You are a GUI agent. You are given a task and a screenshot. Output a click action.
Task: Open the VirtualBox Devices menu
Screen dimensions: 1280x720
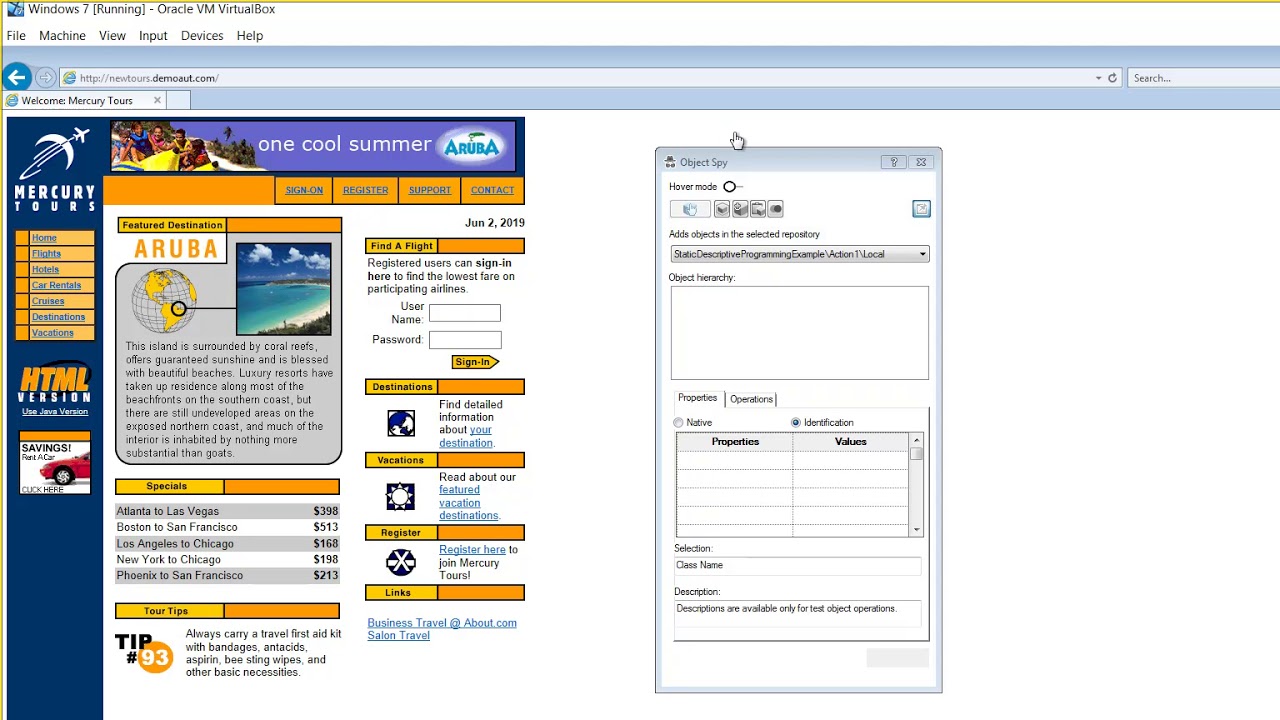(202, 36)
